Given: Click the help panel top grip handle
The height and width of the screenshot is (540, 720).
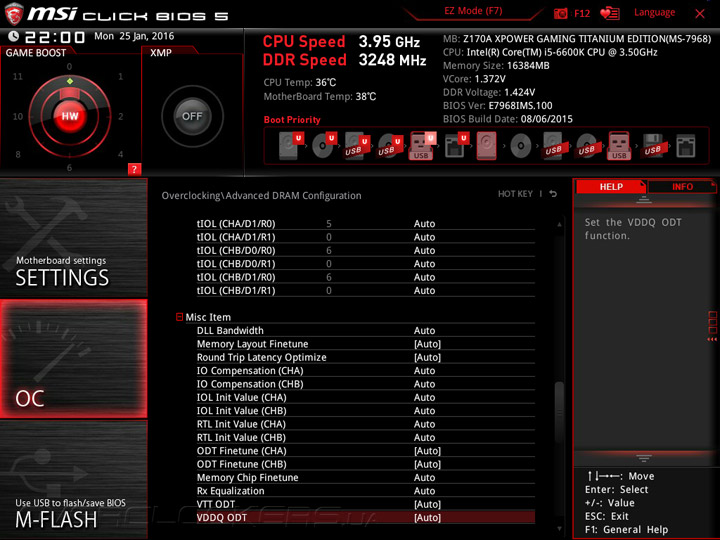Looking at the screenshot, I should (644, 199).
